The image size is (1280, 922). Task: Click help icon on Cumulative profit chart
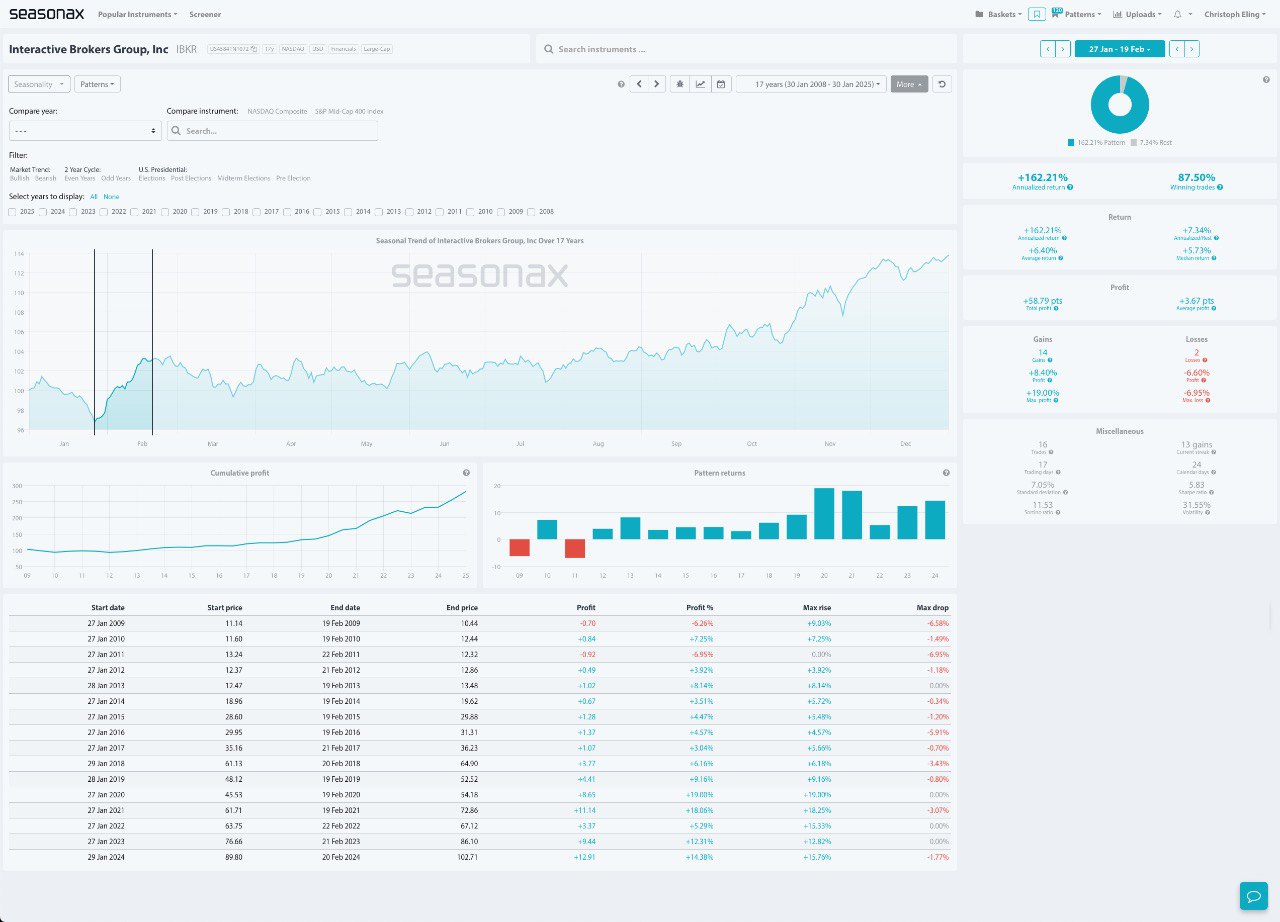point(466,473)
